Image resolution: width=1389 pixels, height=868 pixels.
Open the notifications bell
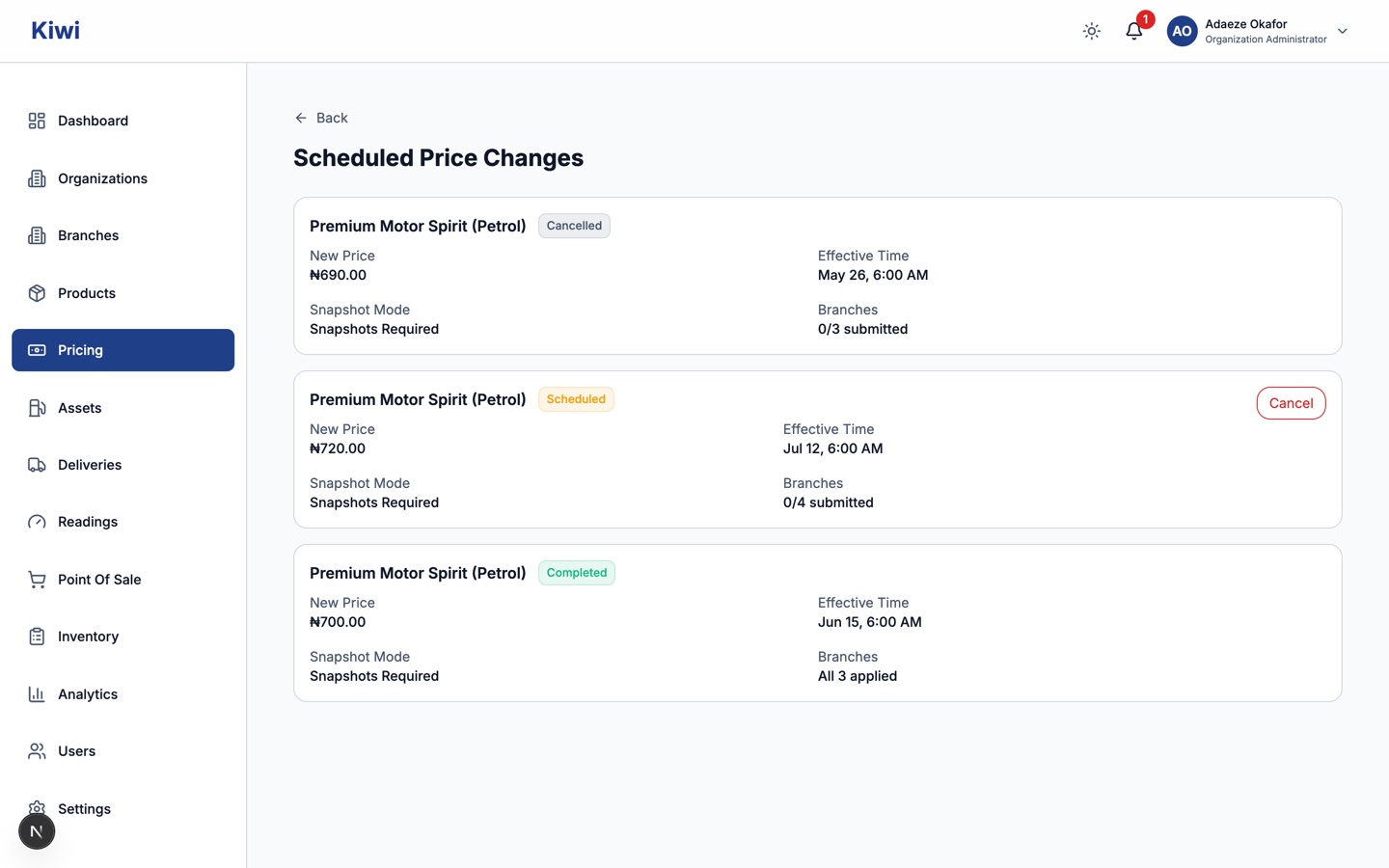1134,31
